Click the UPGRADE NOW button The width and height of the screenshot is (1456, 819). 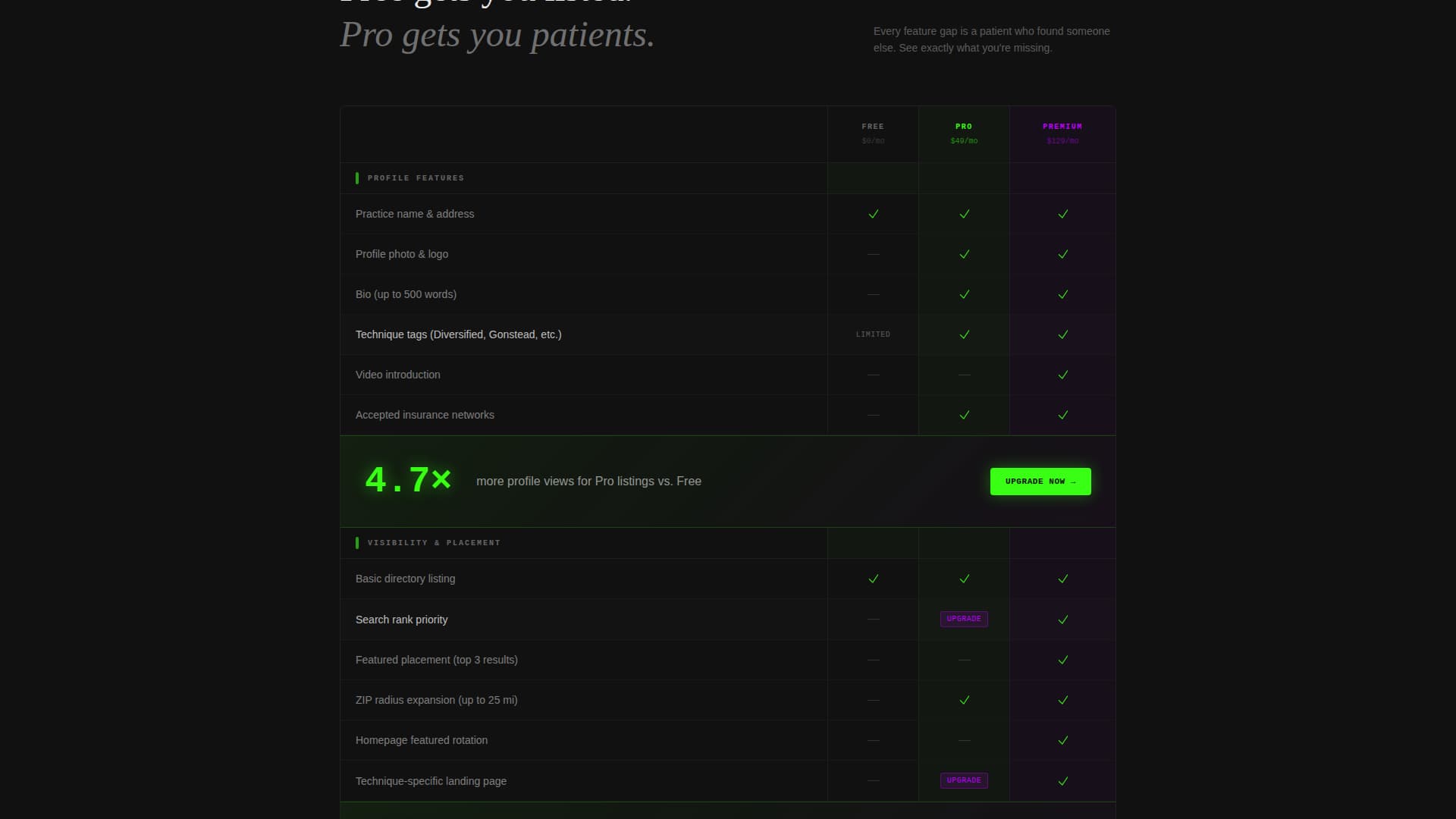click(1040, 481)
